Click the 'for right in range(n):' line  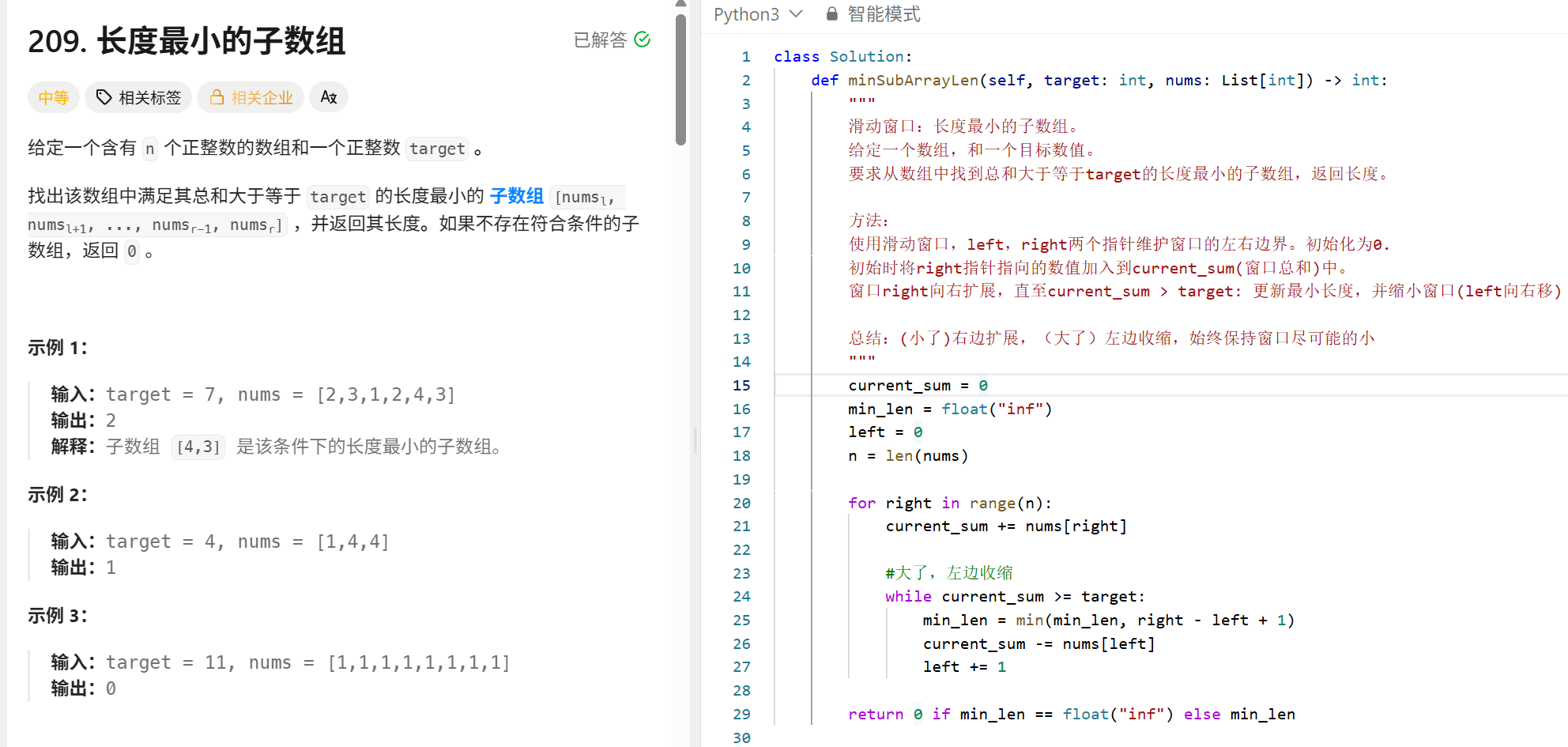[x=950, y=503]
